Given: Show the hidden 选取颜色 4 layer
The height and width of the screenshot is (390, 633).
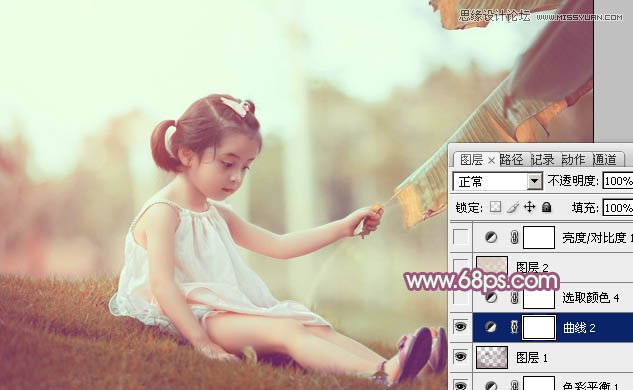Looking at the screenshot, I should pyautogui.click(x=461, y=298).
